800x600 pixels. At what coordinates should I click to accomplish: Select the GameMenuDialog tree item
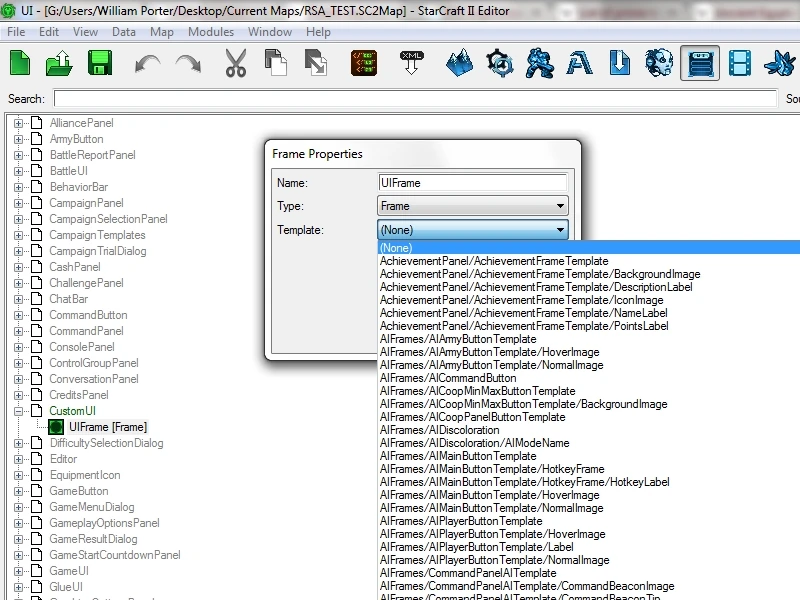(92, 507)
